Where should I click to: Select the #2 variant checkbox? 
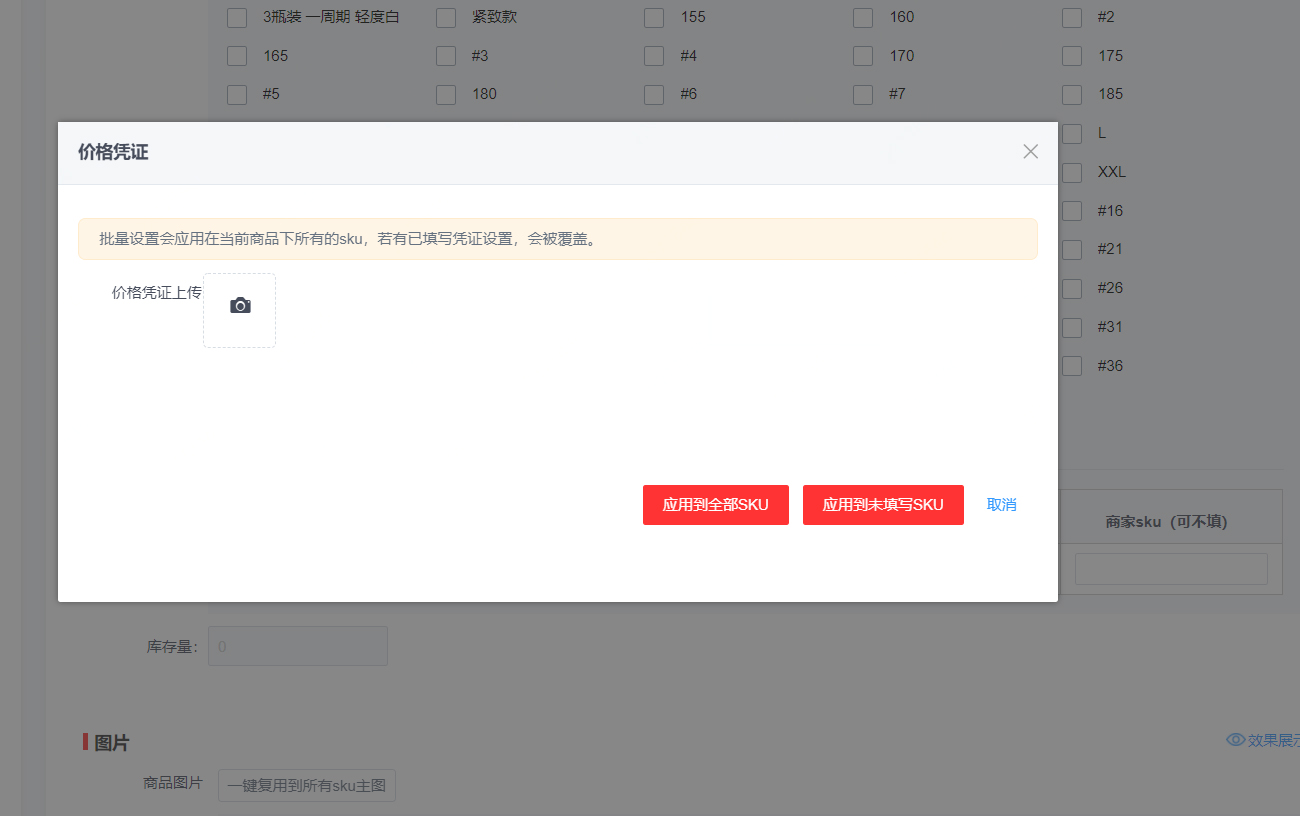[x=1071, y=17]
